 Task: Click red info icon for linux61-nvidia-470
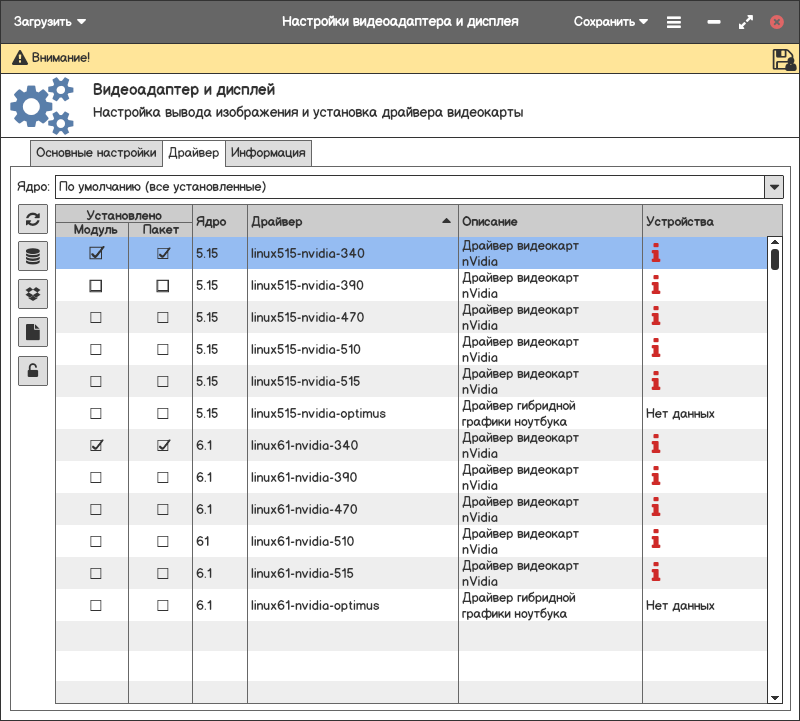(x=656, y=510)
